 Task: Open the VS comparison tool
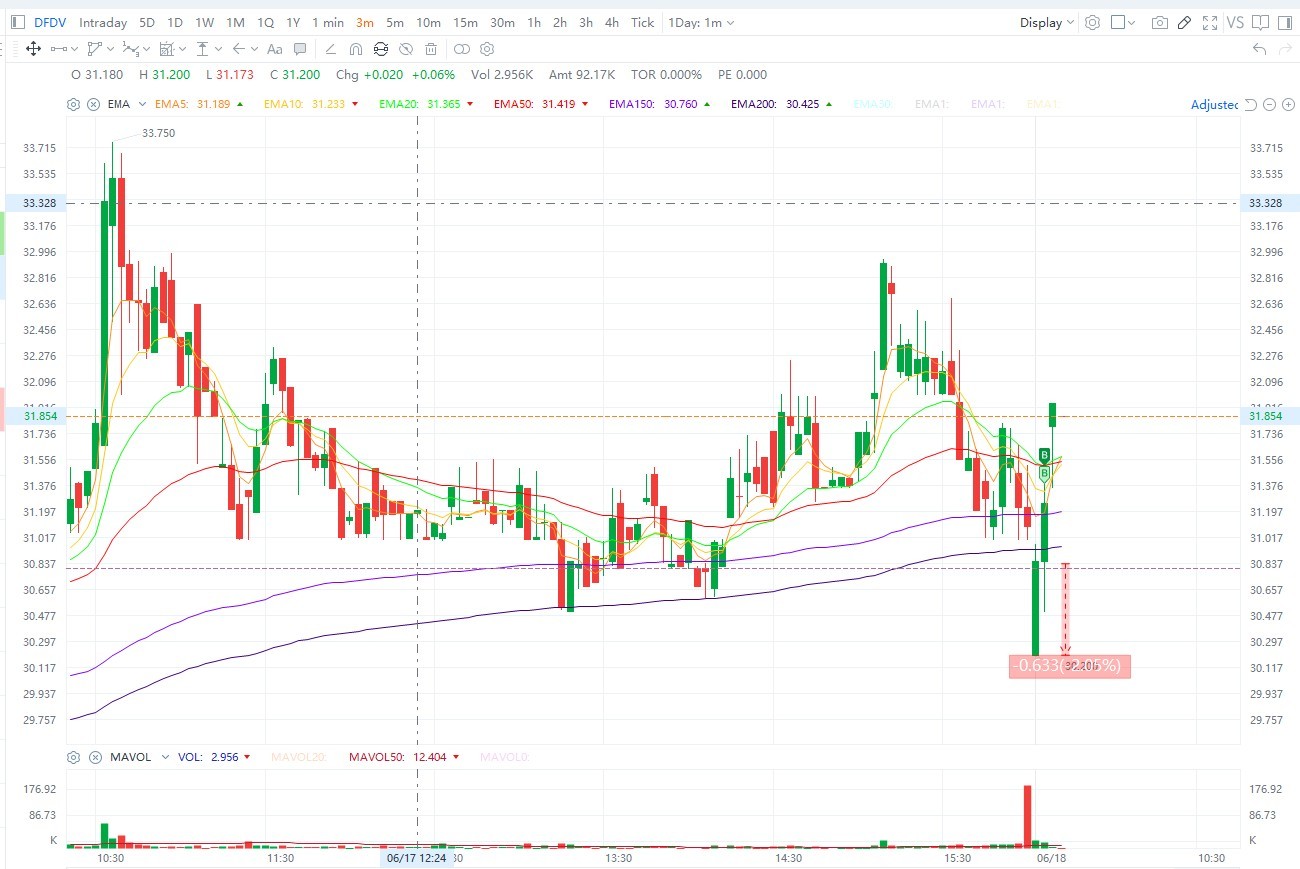[1235, 22]
